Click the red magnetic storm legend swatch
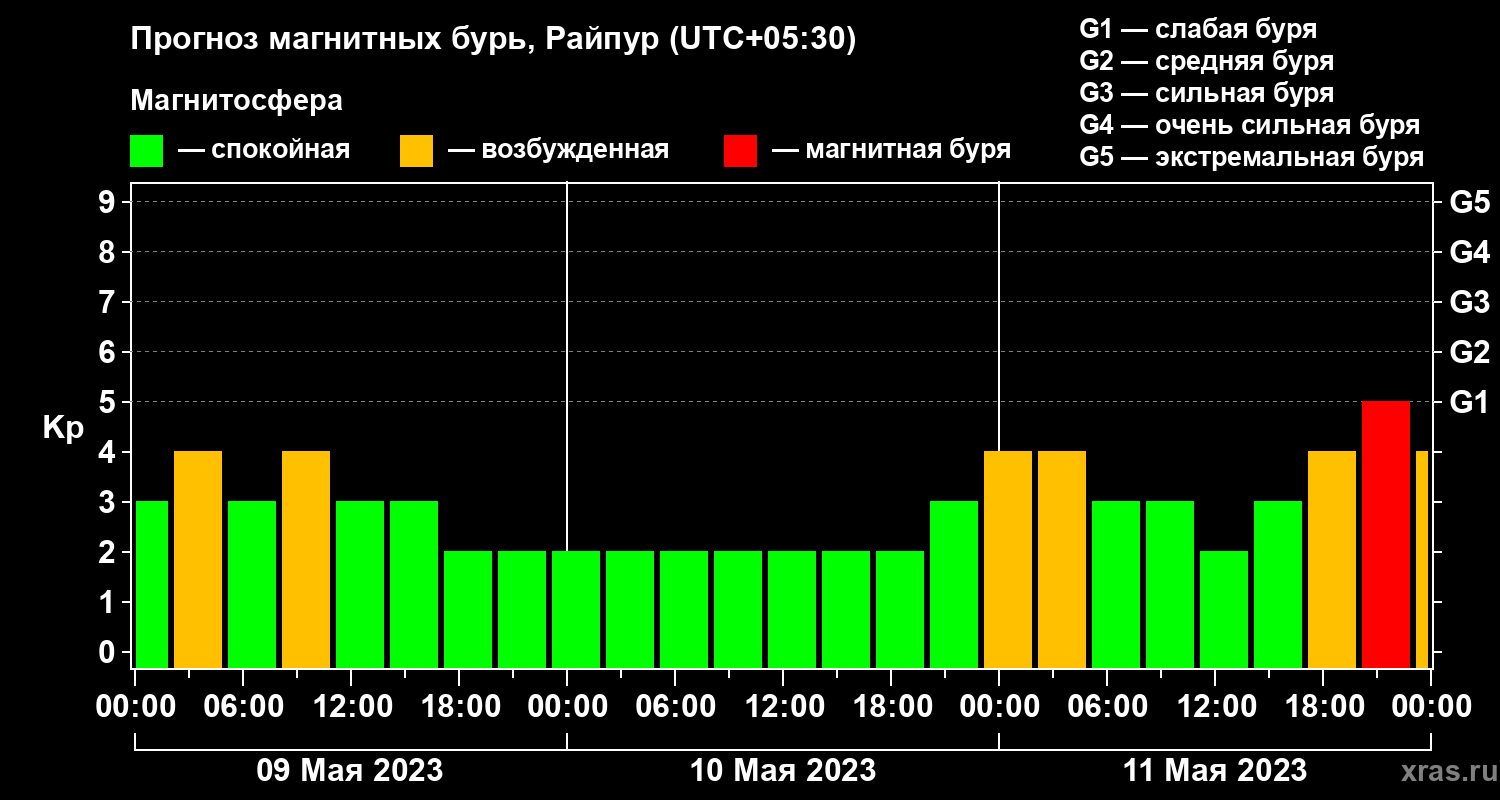Screen dimensions: 1500x800 [x=741, y=150]
